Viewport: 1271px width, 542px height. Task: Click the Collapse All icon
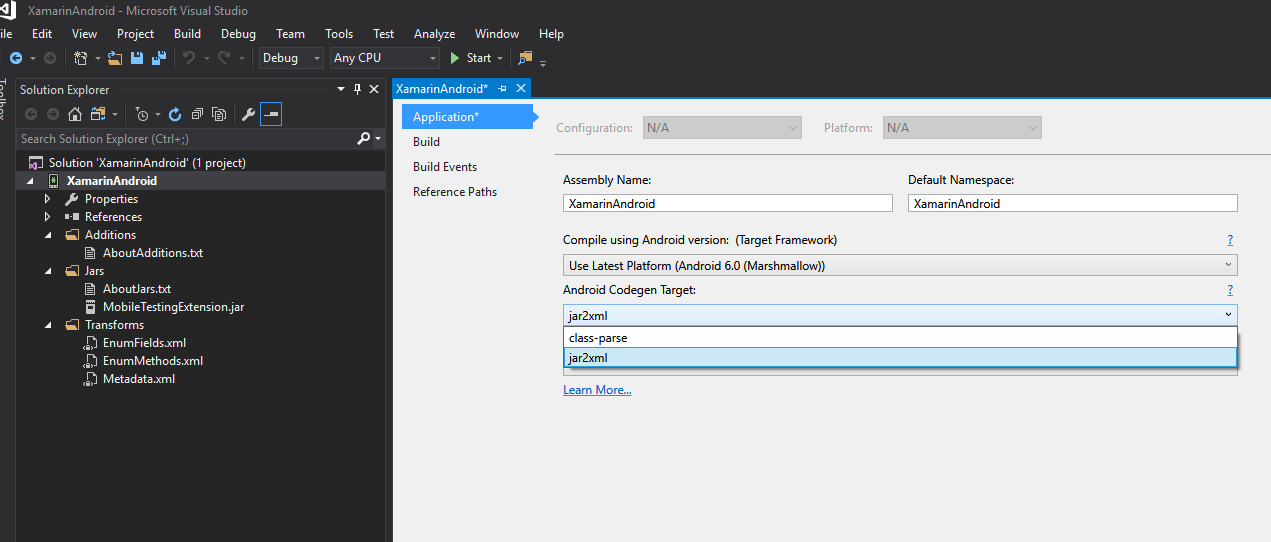point(198,115)
